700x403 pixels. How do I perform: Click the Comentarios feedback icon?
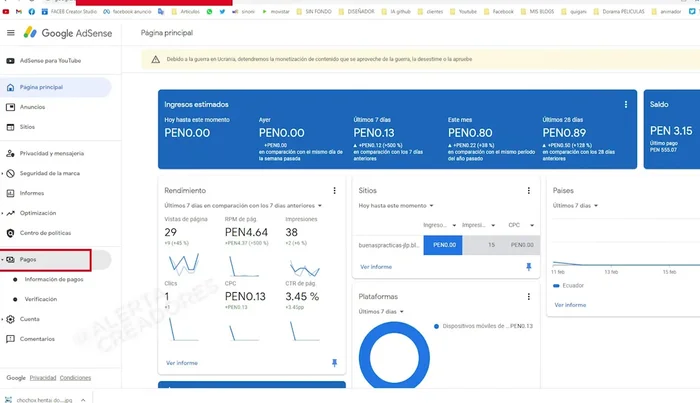click(x=10, y=339)
